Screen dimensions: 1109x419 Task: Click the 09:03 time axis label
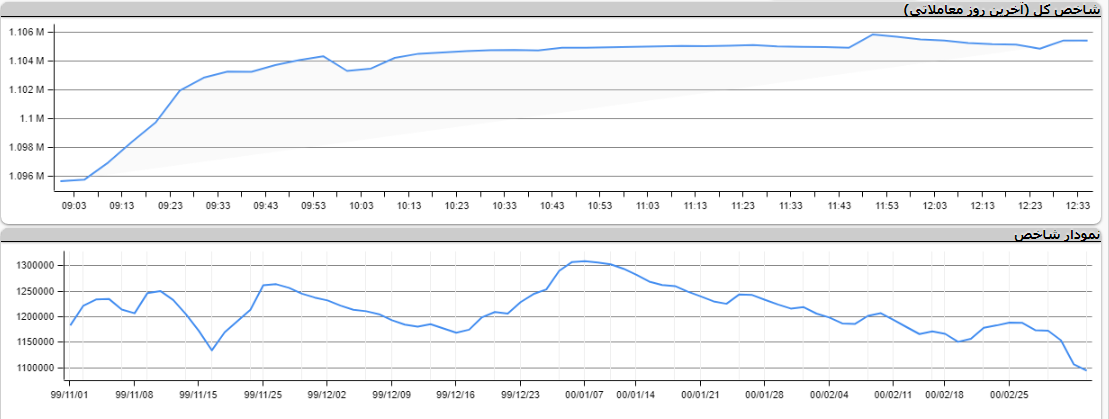pos(74,205)
